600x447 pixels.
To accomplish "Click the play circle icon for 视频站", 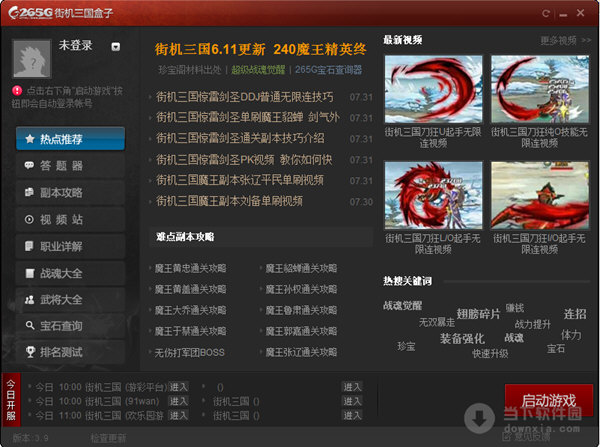I will (x=29, y=219).
